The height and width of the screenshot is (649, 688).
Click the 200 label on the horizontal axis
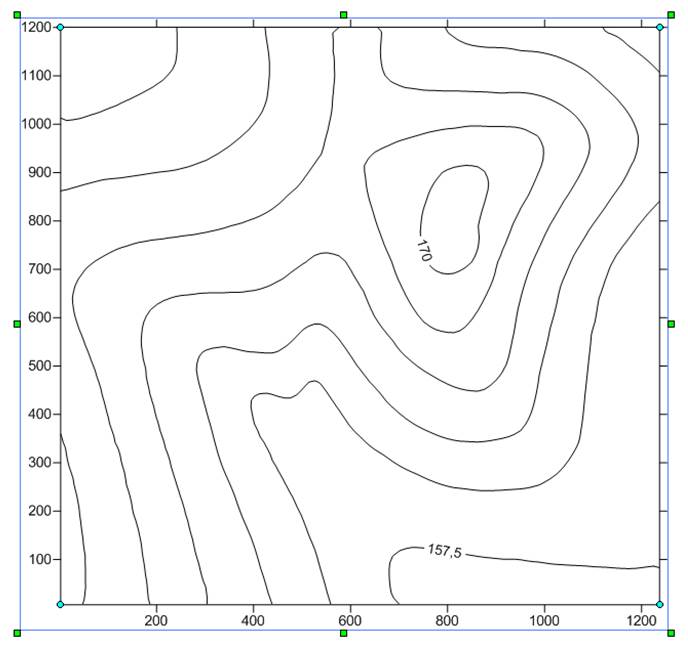(x=156, y=620)
